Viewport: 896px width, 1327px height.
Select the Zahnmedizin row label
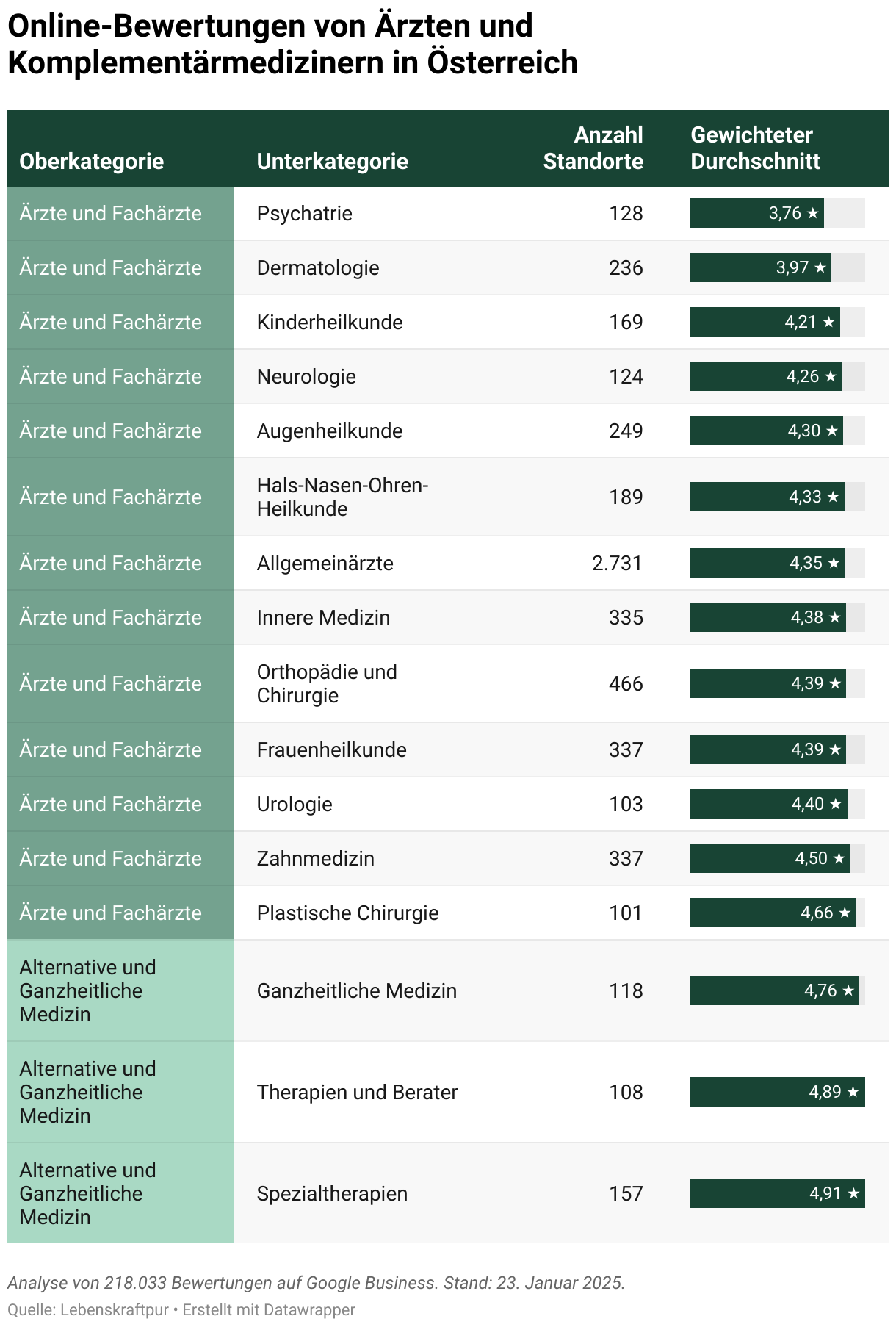(316, 859)
